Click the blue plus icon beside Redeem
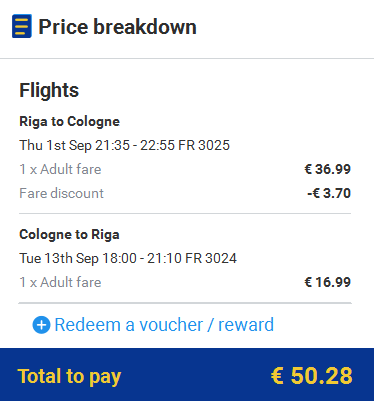The height and width of the screenshot is (401, 374). (41, 325)
